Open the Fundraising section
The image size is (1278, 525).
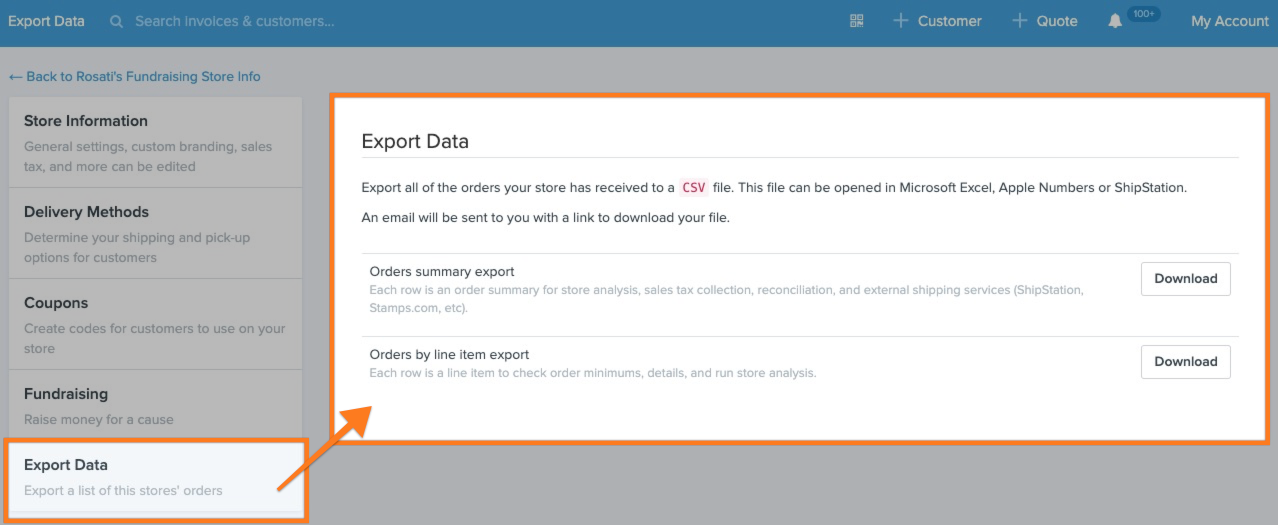pyautogui.click(x=155, y=405)
